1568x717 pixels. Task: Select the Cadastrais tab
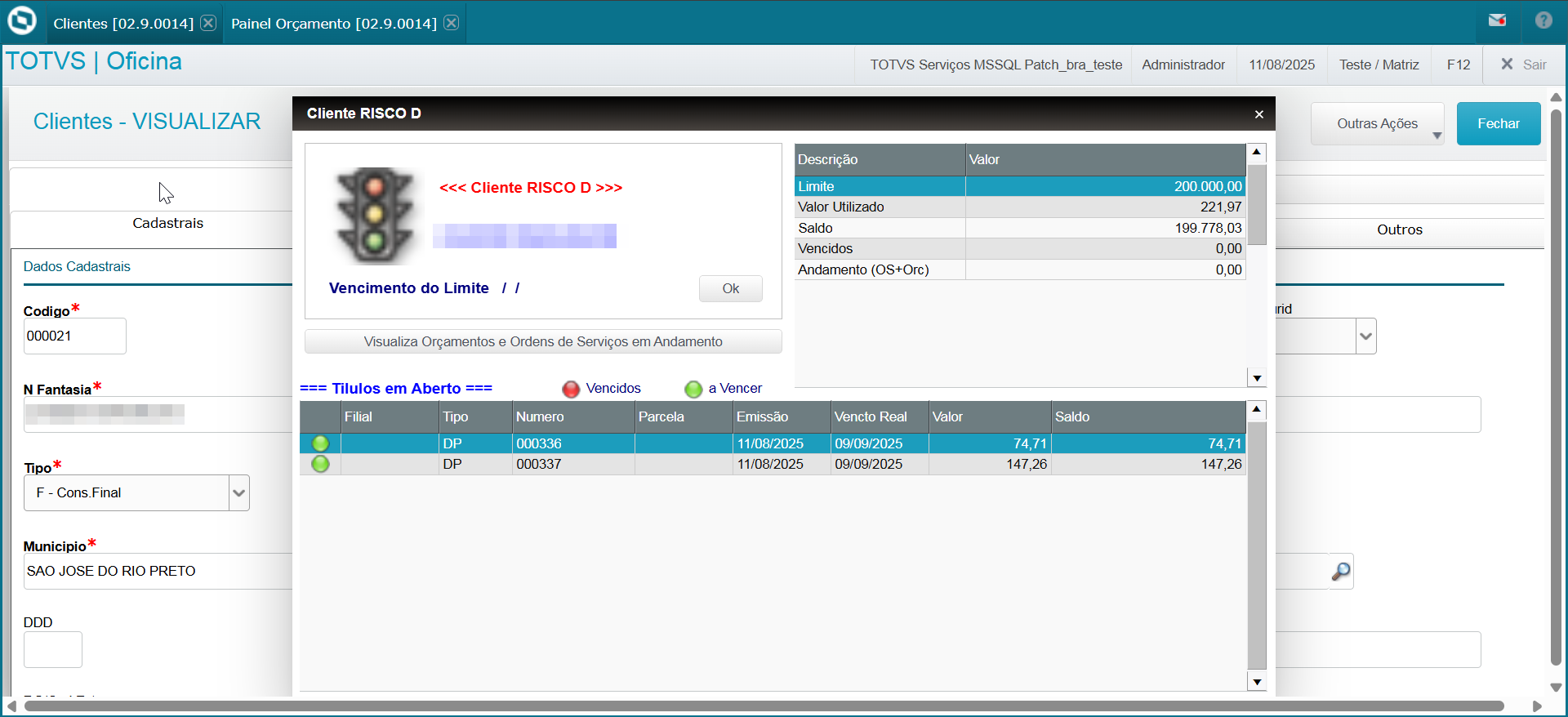click(167, 223)
